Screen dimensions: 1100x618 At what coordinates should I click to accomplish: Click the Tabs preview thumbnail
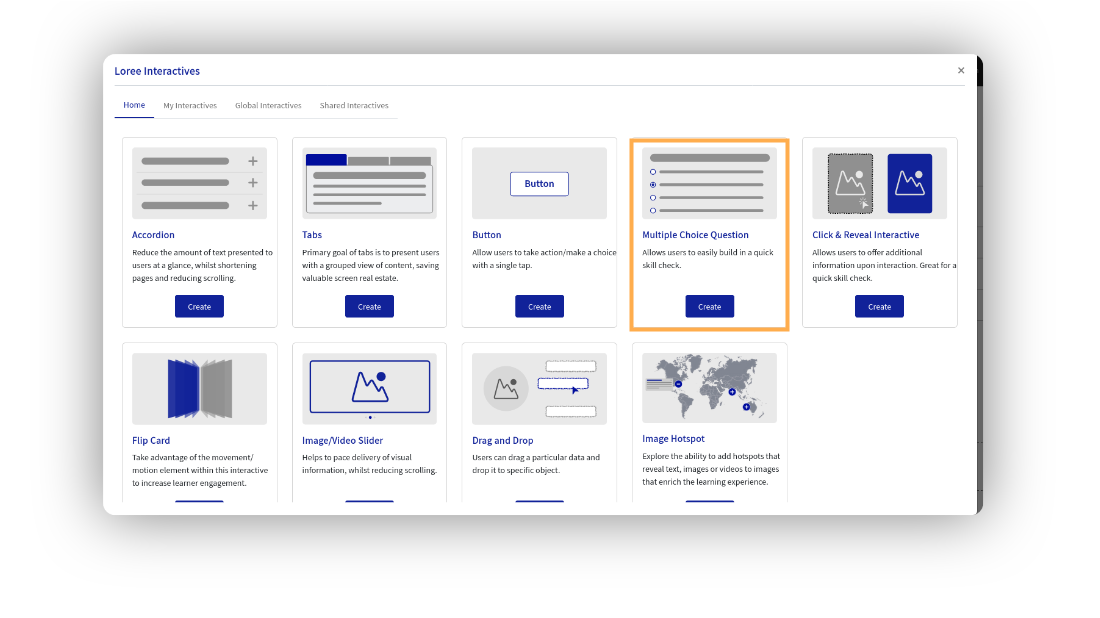coord(369,183)
